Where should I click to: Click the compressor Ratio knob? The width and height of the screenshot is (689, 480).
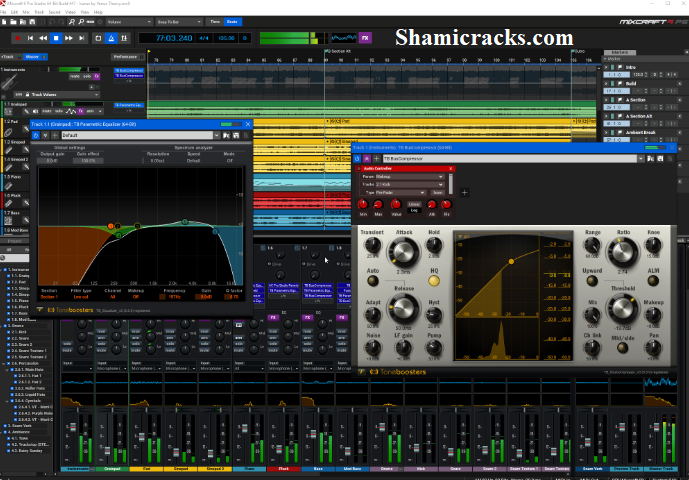623,252
